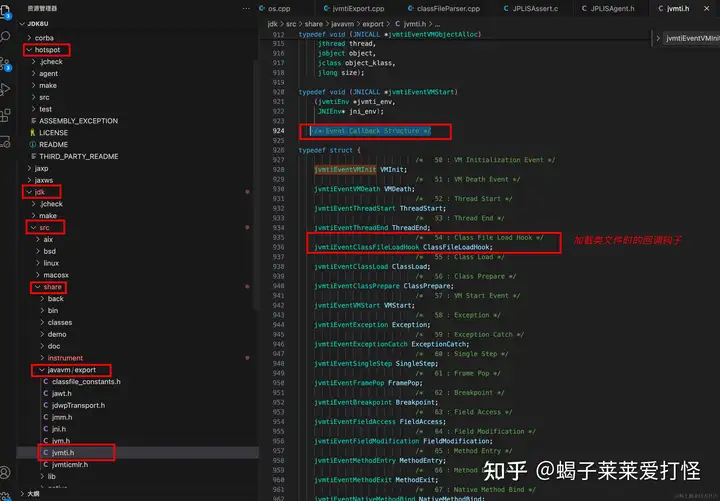The height and width of the screenshot is (501, 720).
Task: Click line number 924 in the gutter
Action: click(x=278, y=131)
